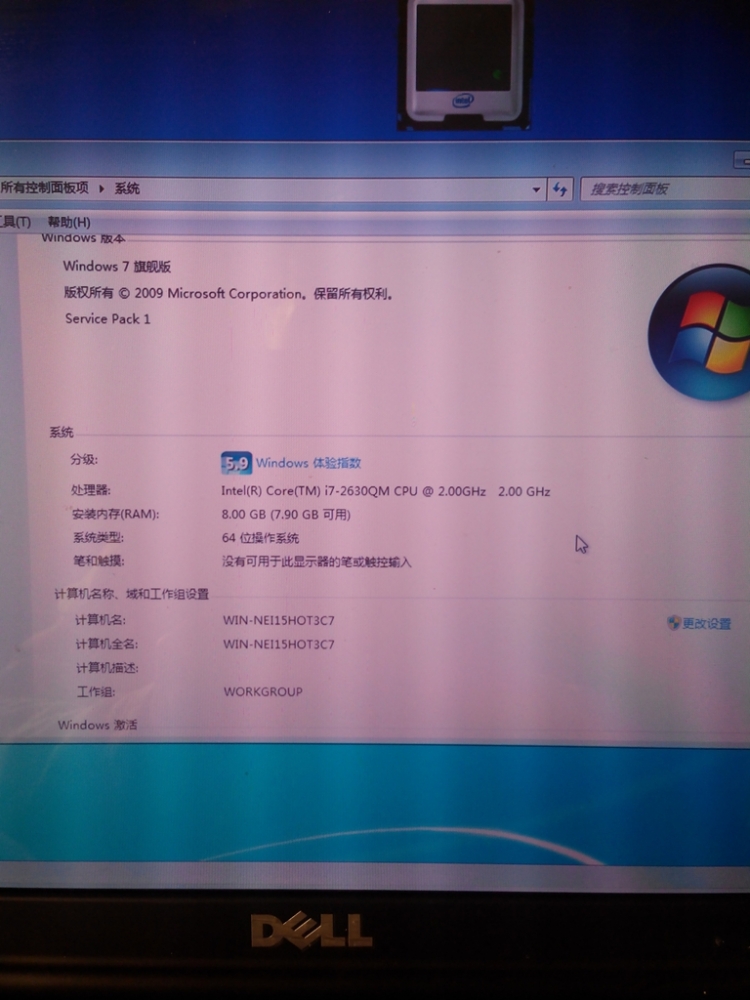750x1000 pixels.
Task: Select the Service Pack 1 text
Action: [x=108, y=319]
